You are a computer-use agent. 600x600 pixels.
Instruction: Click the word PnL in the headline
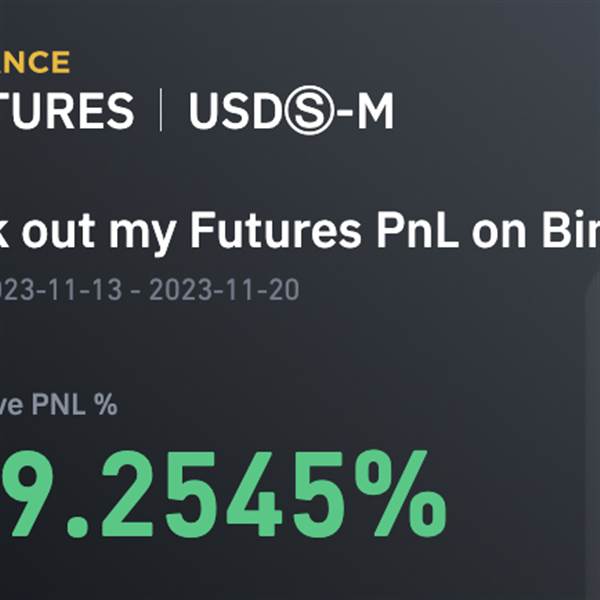(x=418, y=230)
